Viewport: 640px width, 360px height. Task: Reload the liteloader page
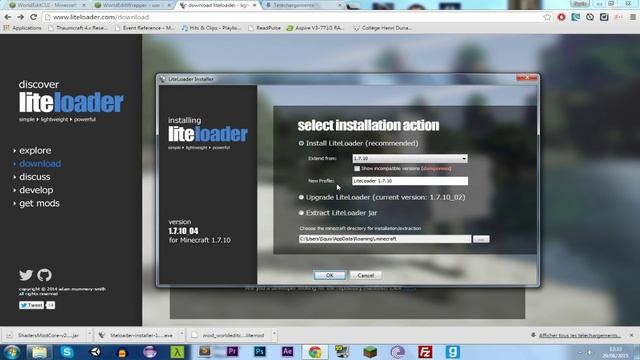point(33,17)
